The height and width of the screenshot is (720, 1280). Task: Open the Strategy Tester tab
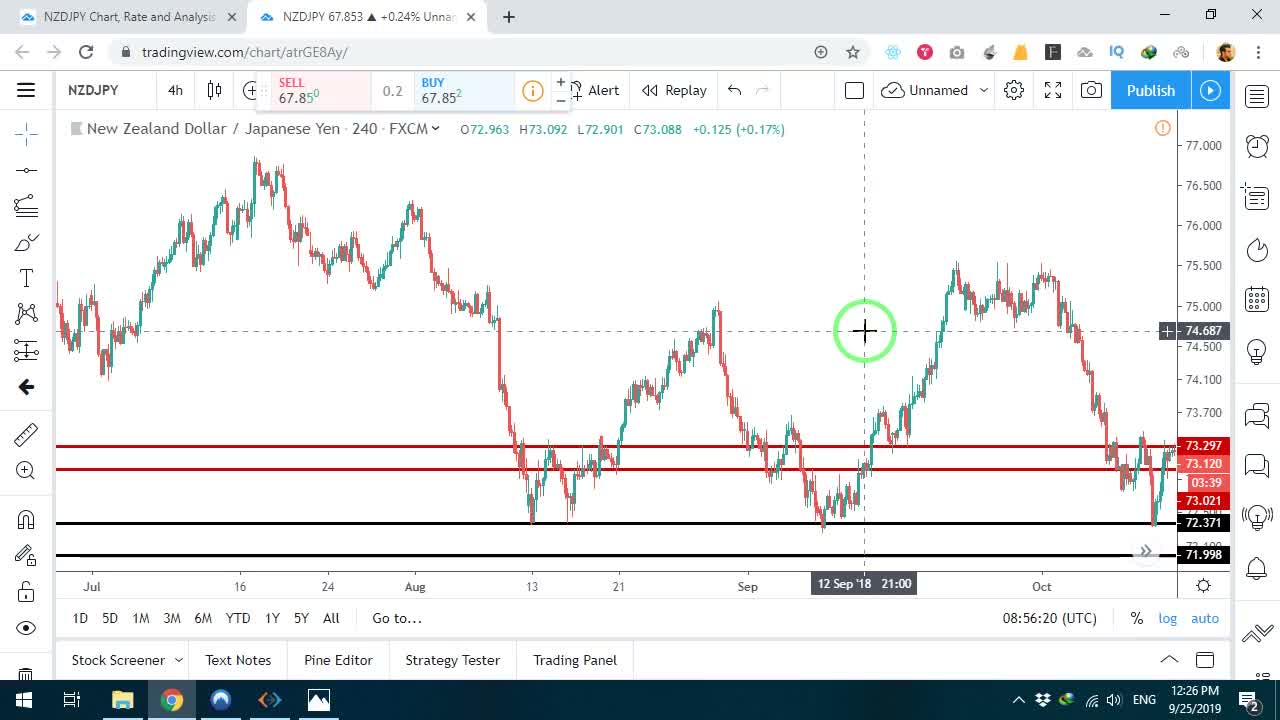point(452,660)
